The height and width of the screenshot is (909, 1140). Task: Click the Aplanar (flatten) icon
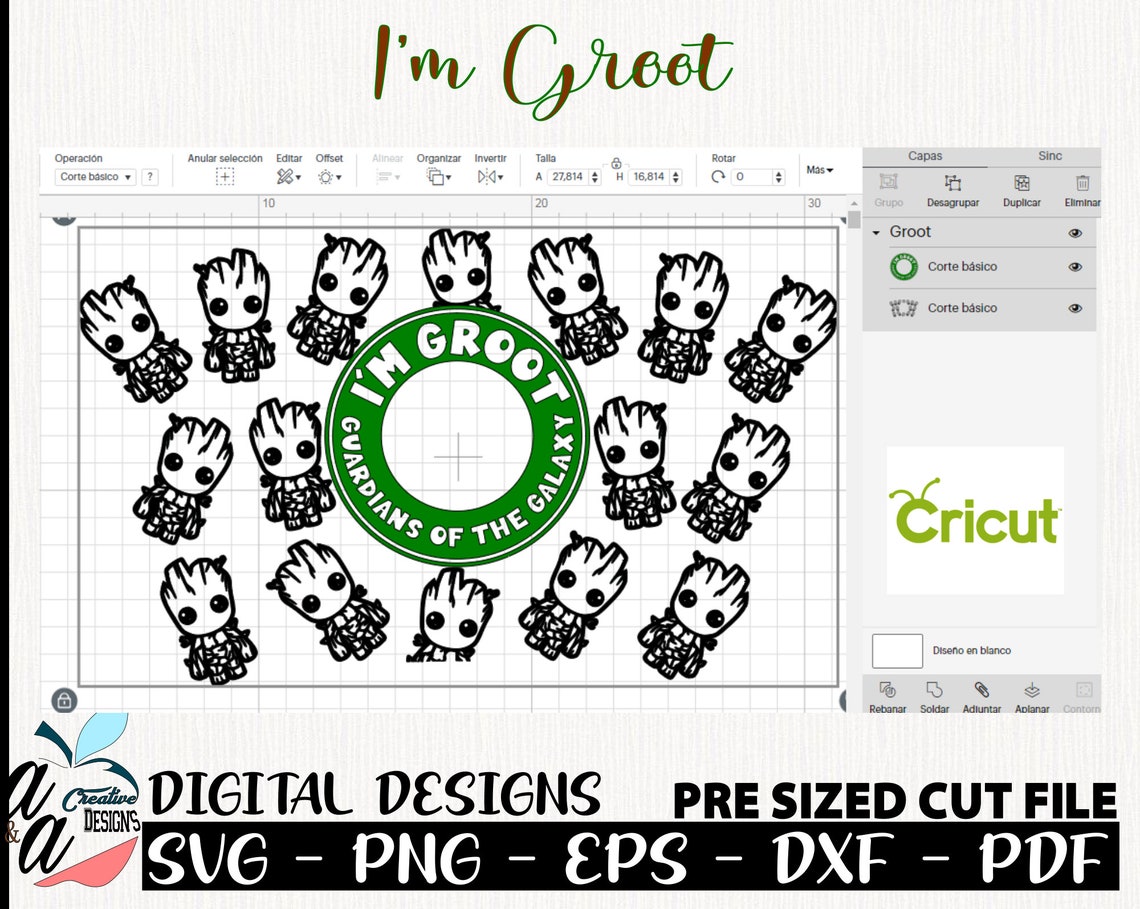tap(1031, 692)
